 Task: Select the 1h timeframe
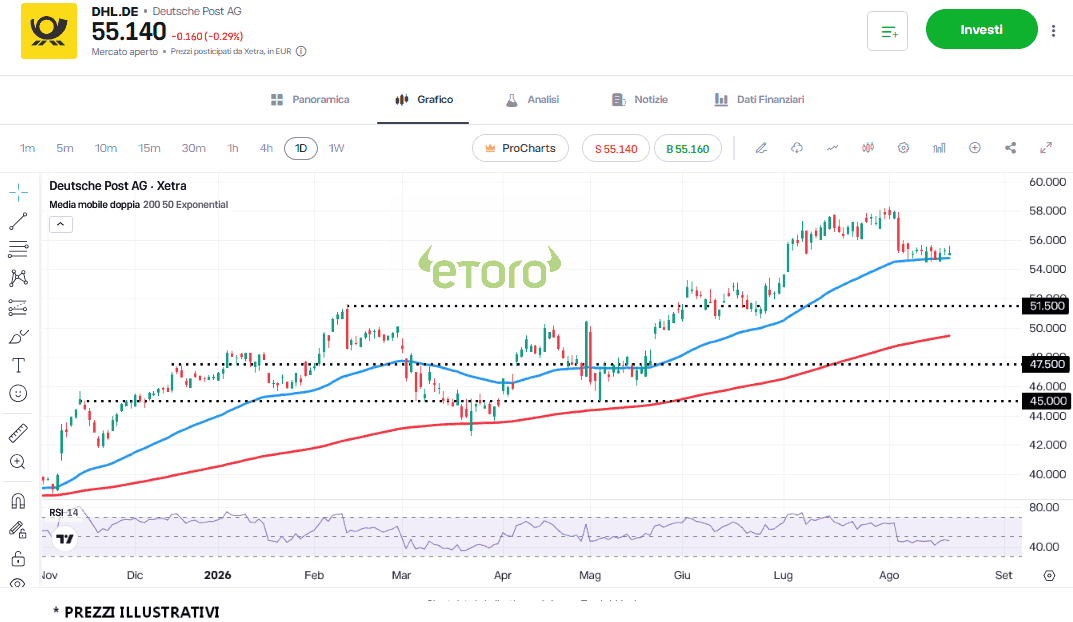point(233,148)
